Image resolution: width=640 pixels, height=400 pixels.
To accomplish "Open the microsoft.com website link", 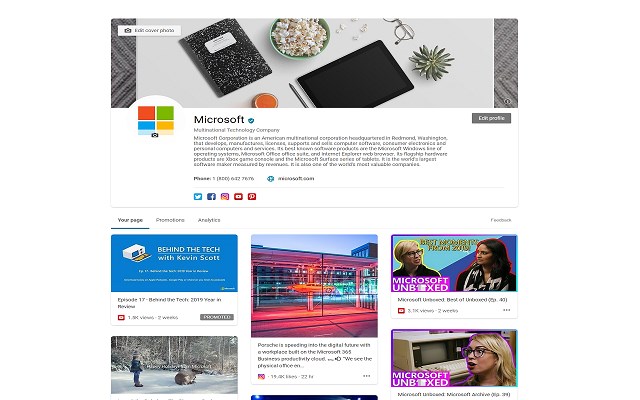I will 296,179.
